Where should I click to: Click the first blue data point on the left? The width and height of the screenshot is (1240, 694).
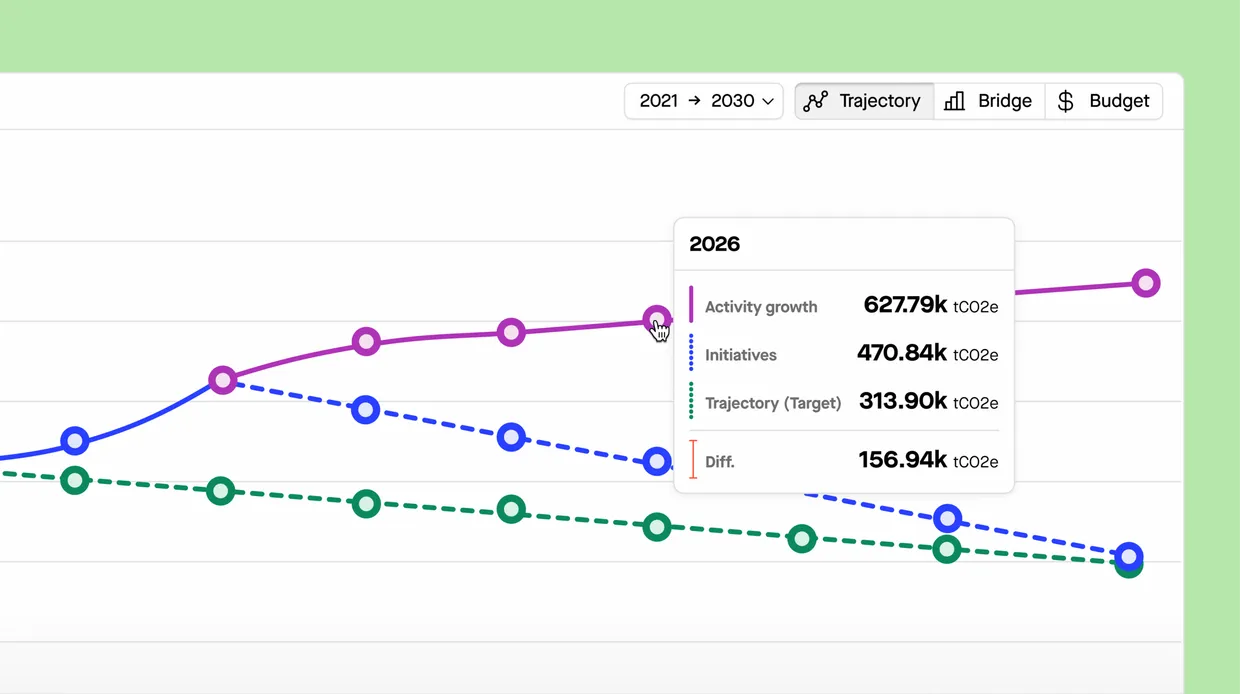75,440
